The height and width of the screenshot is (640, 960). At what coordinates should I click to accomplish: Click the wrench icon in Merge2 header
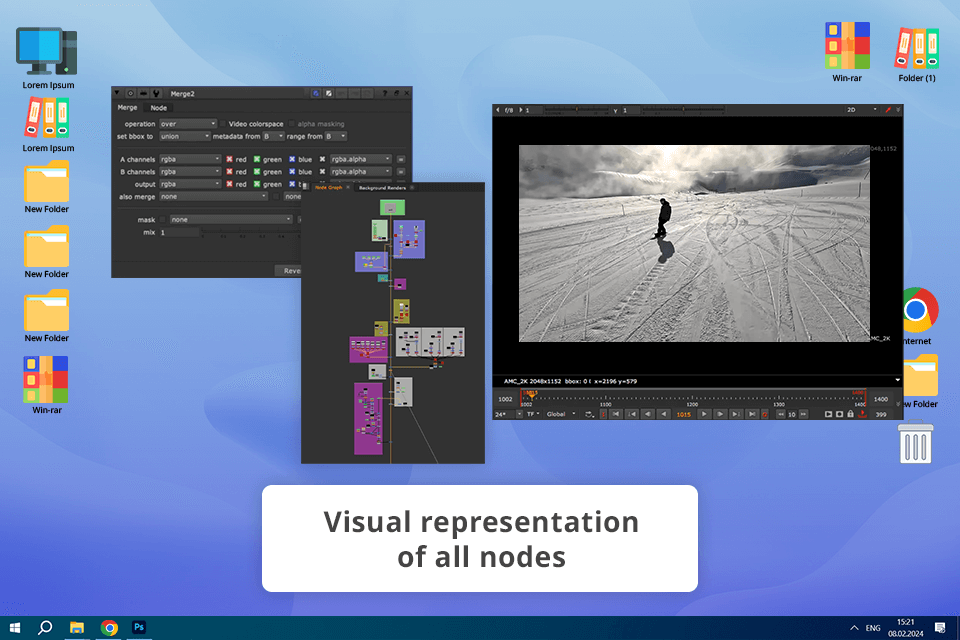click(x=156, y=93)
